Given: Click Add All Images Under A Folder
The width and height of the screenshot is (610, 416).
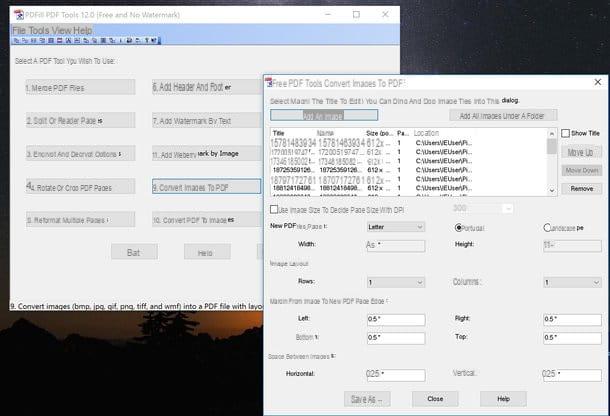Looking at the screenshot, I should pyautogui.click(x=503, y=116).
